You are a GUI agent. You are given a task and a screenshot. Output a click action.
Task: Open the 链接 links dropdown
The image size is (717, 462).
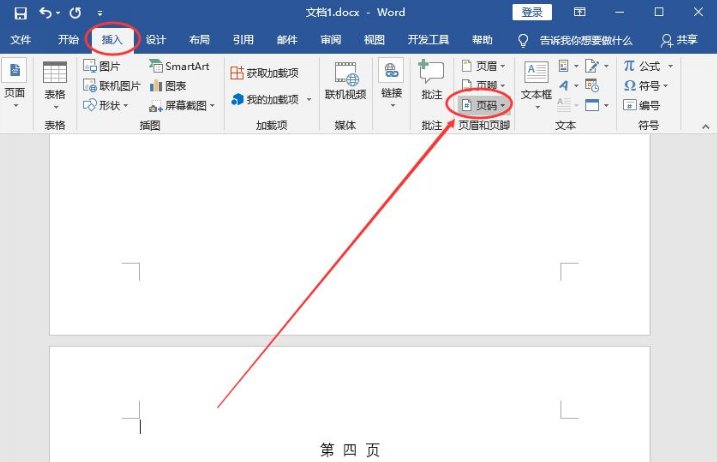tap(391, 85)
